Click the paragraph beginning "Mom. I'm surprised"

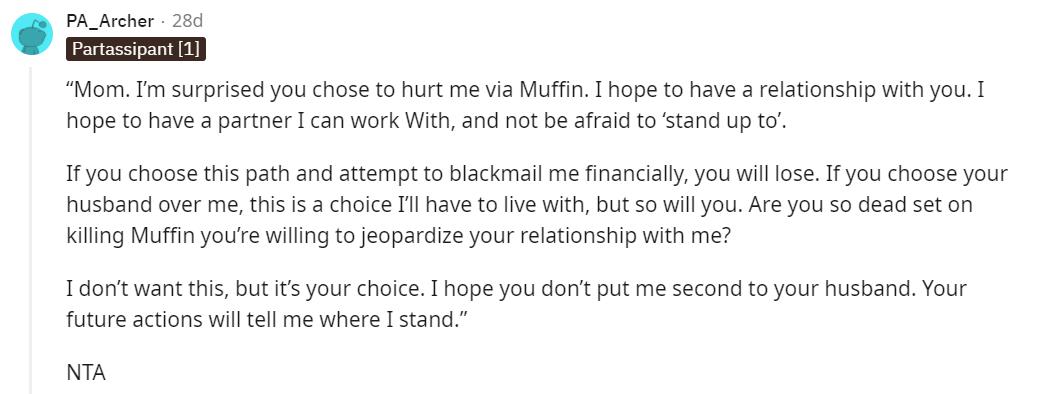pyautogui.click(x=525, y=106)
